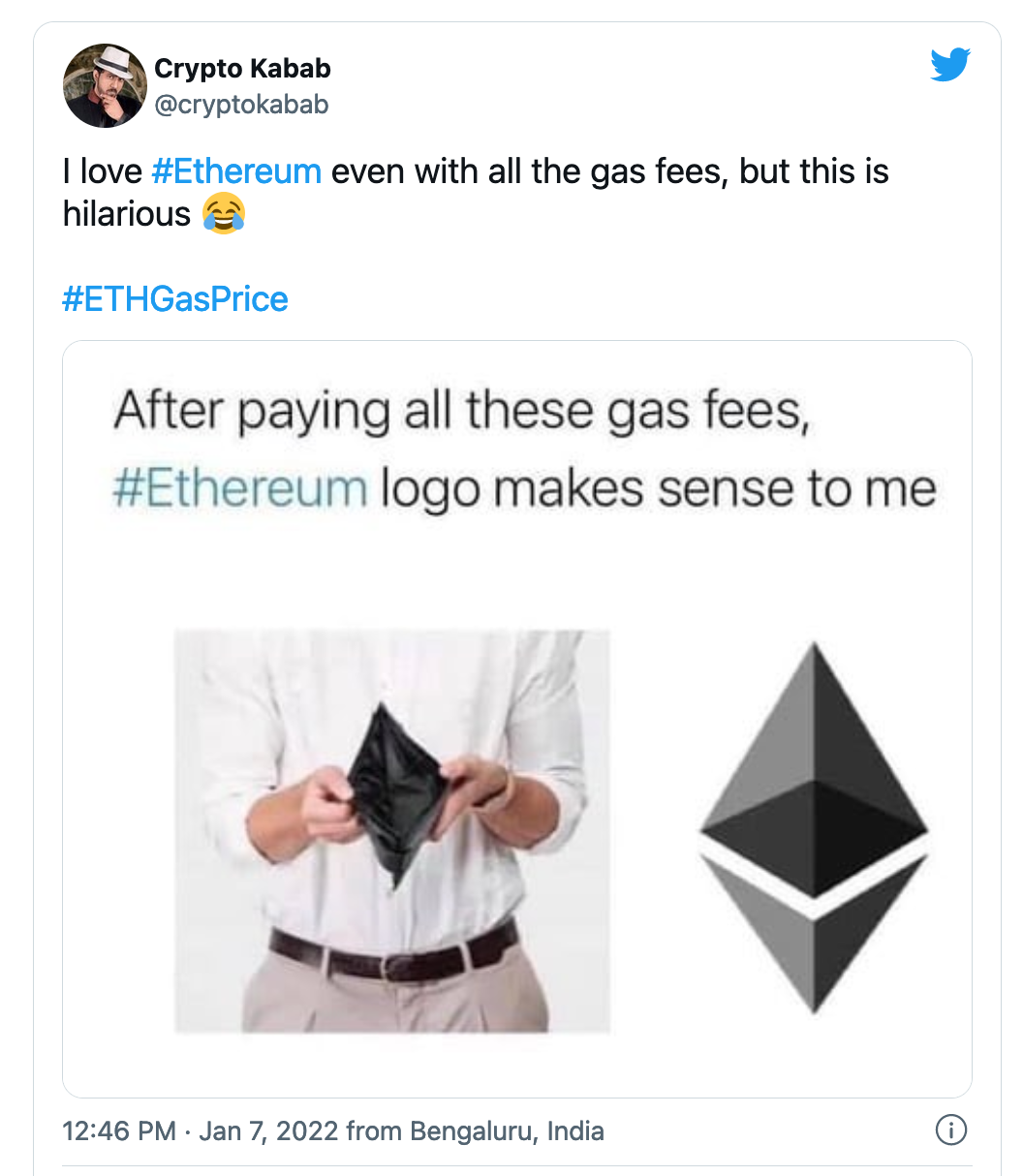Viewport: 1023px width, 1176px height.
Task: Click the Twitter bird logo
Action: [x=949, y=65]
